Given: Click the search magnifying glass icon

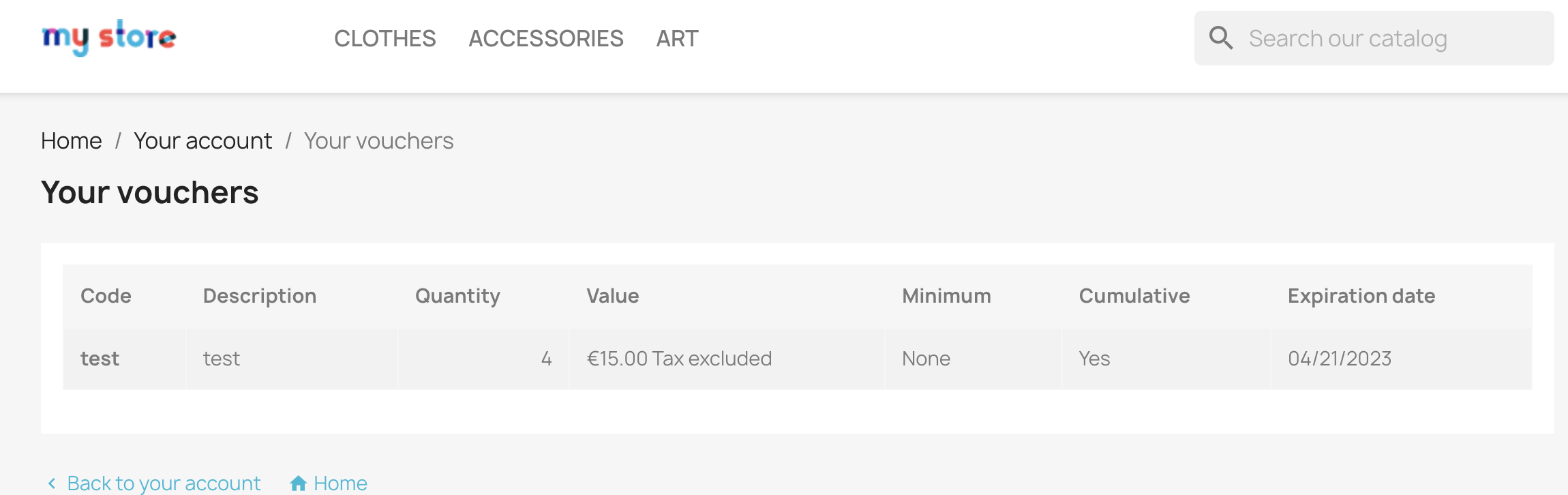Looking at the screenshot, I should coord(1221,38).
